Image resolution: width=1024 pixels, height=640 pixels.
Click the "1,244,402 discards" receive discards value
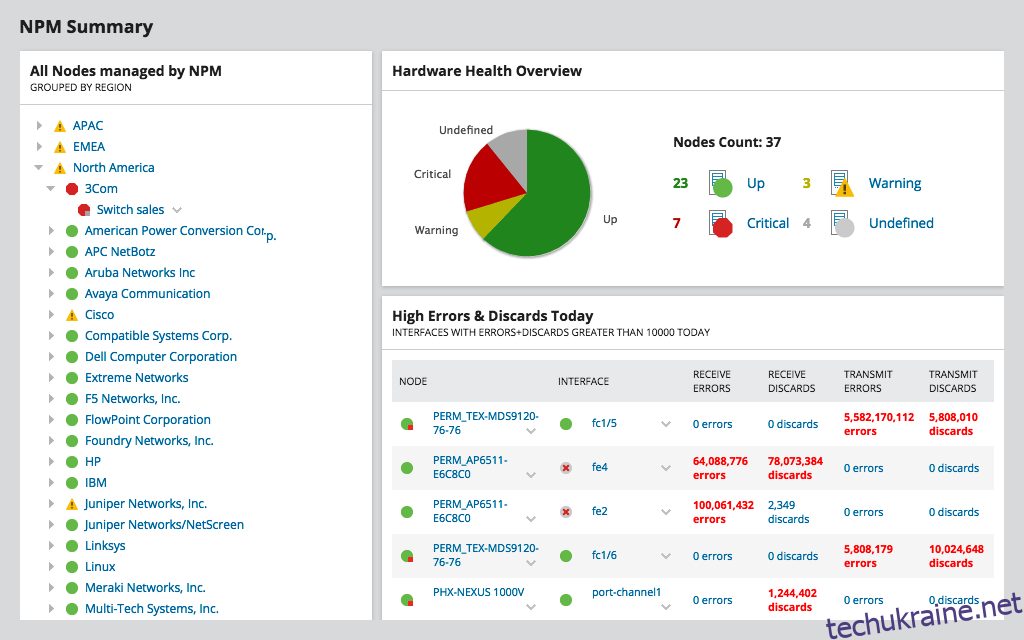click(792, 600)
